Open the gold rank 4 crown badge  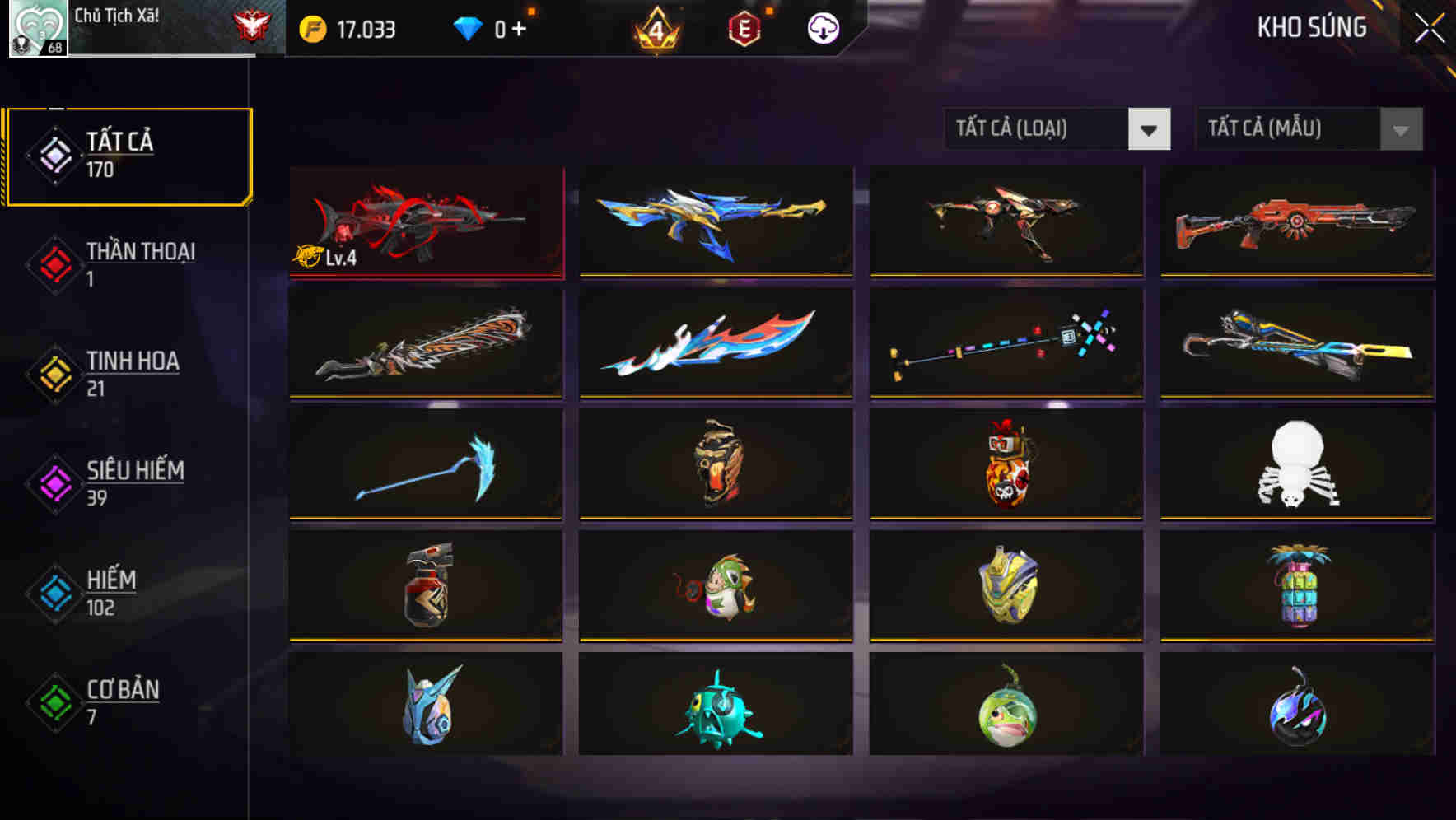click(656, 30)
